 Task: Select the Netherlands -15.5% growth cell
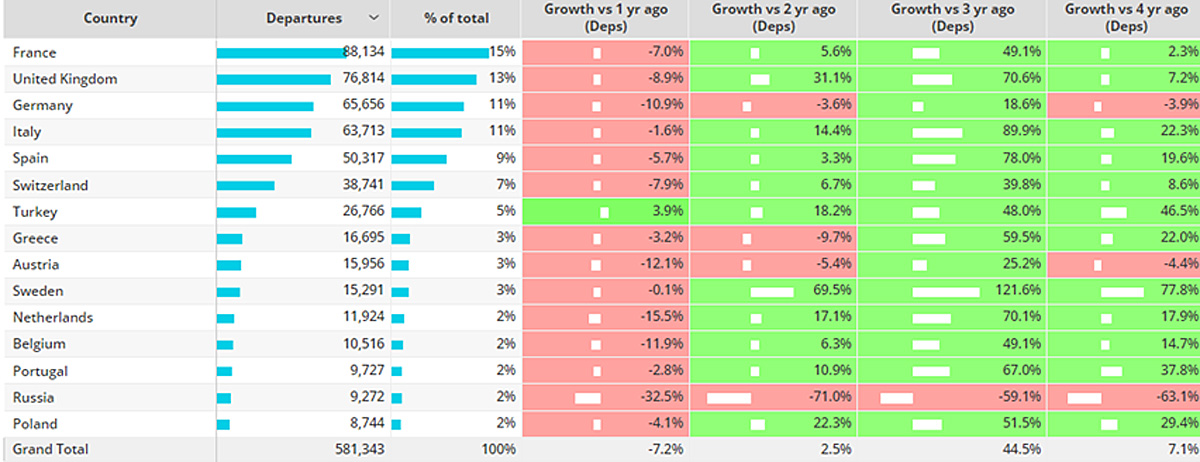tap(604, 317)
